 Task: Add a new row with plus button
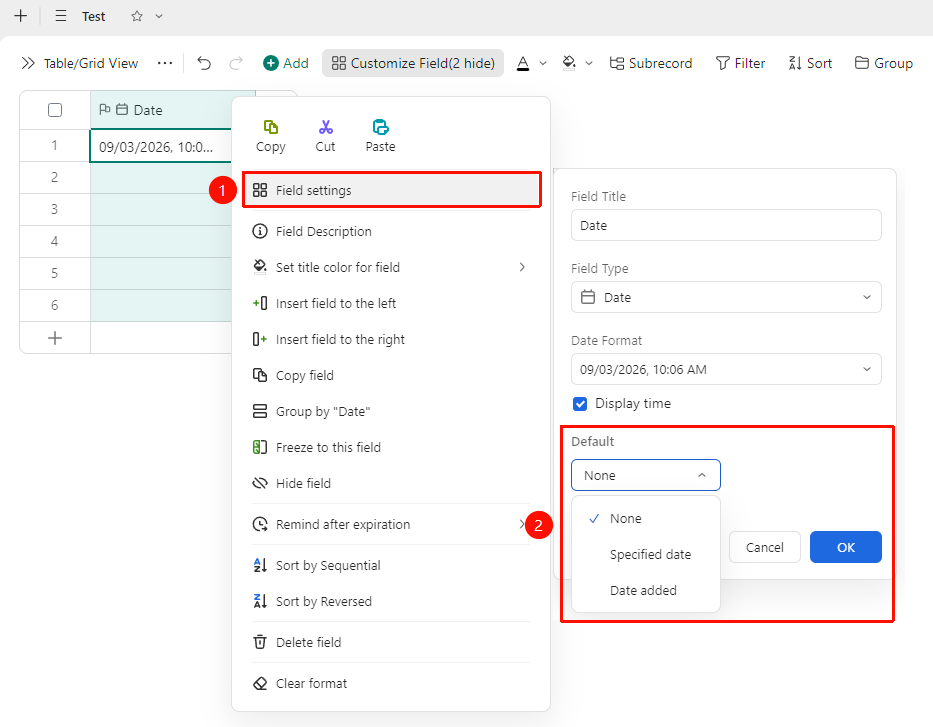(55, 338)
